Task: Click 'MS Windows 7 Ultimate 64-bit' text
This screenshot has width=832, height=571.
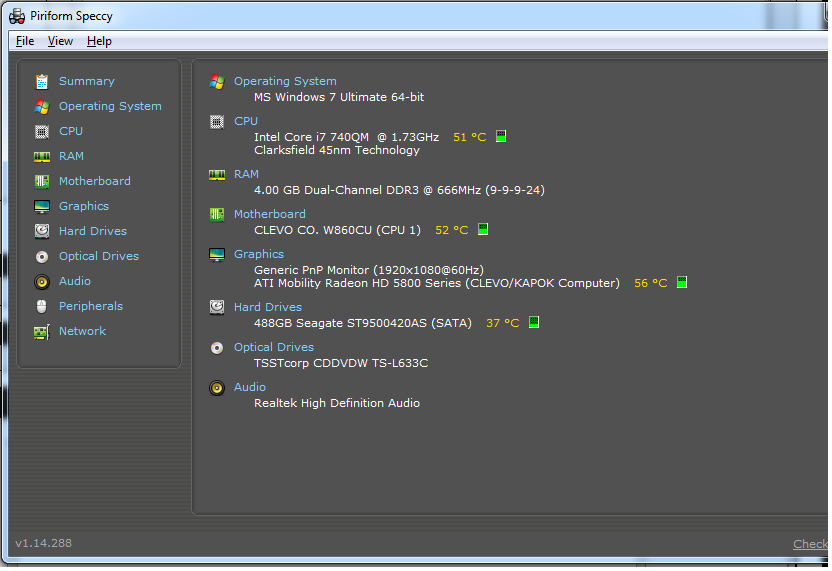Action: pyautogui.click(x=339, y=97)
